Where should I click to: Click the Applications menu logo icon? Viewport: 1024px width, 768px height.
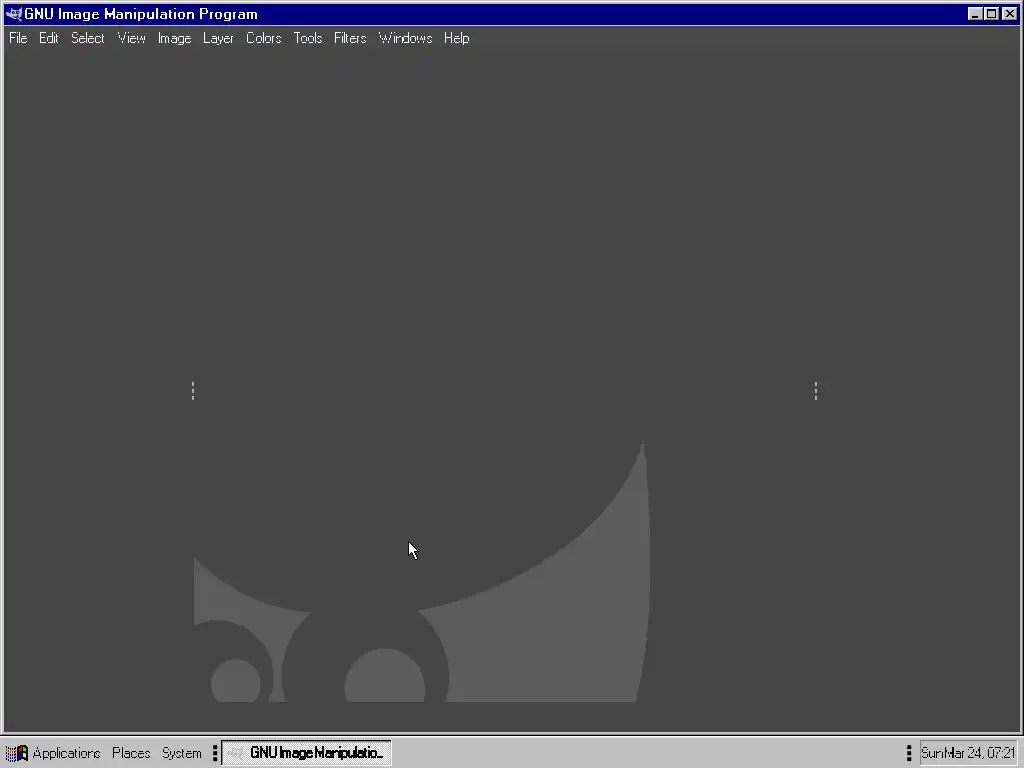[16, 753]
